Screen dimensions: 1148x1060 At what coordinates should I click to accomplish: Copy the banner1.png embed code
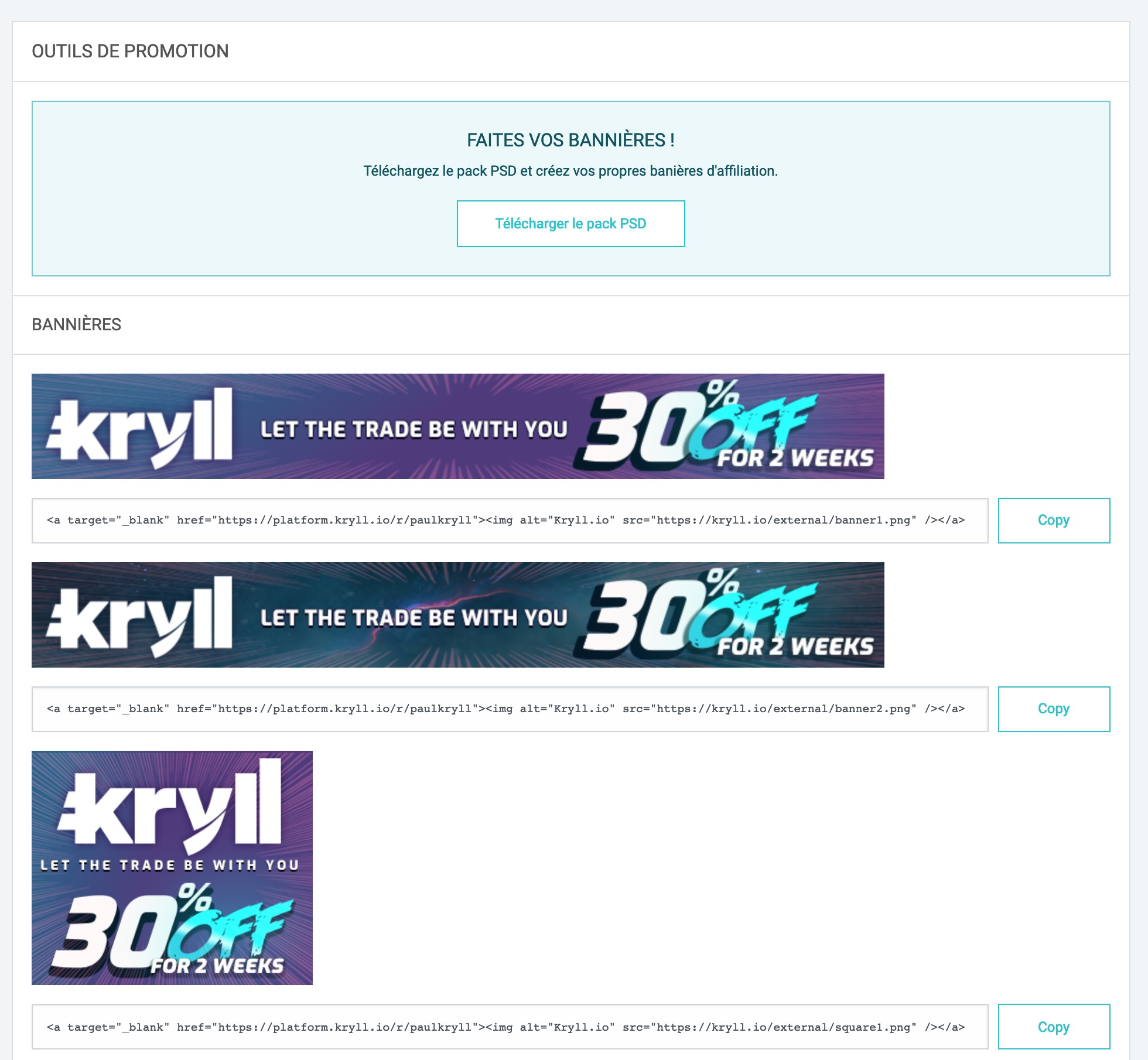pyautogui.click(x=1054, y=520)
